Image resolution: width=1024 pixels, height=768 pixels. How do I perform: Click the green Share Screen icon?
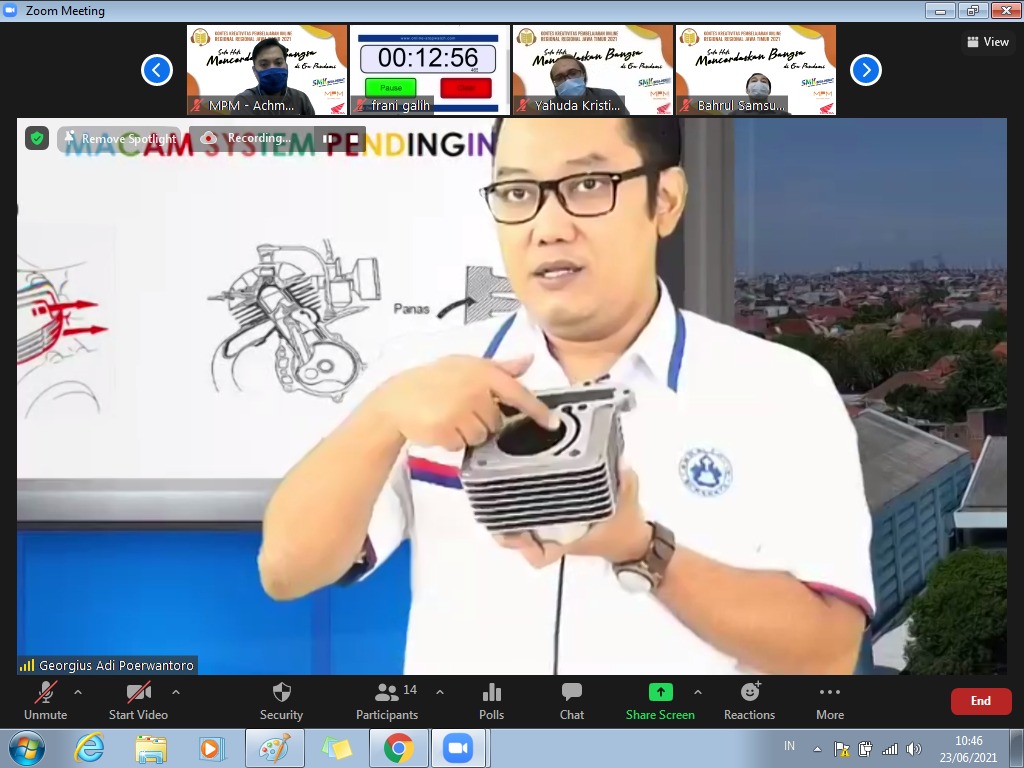click(x=660, y=692)
